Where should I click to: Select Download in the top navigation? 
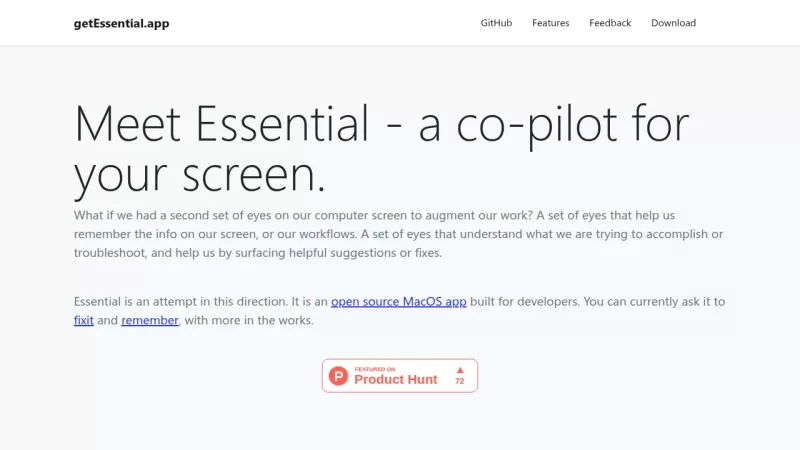(673, 23)
